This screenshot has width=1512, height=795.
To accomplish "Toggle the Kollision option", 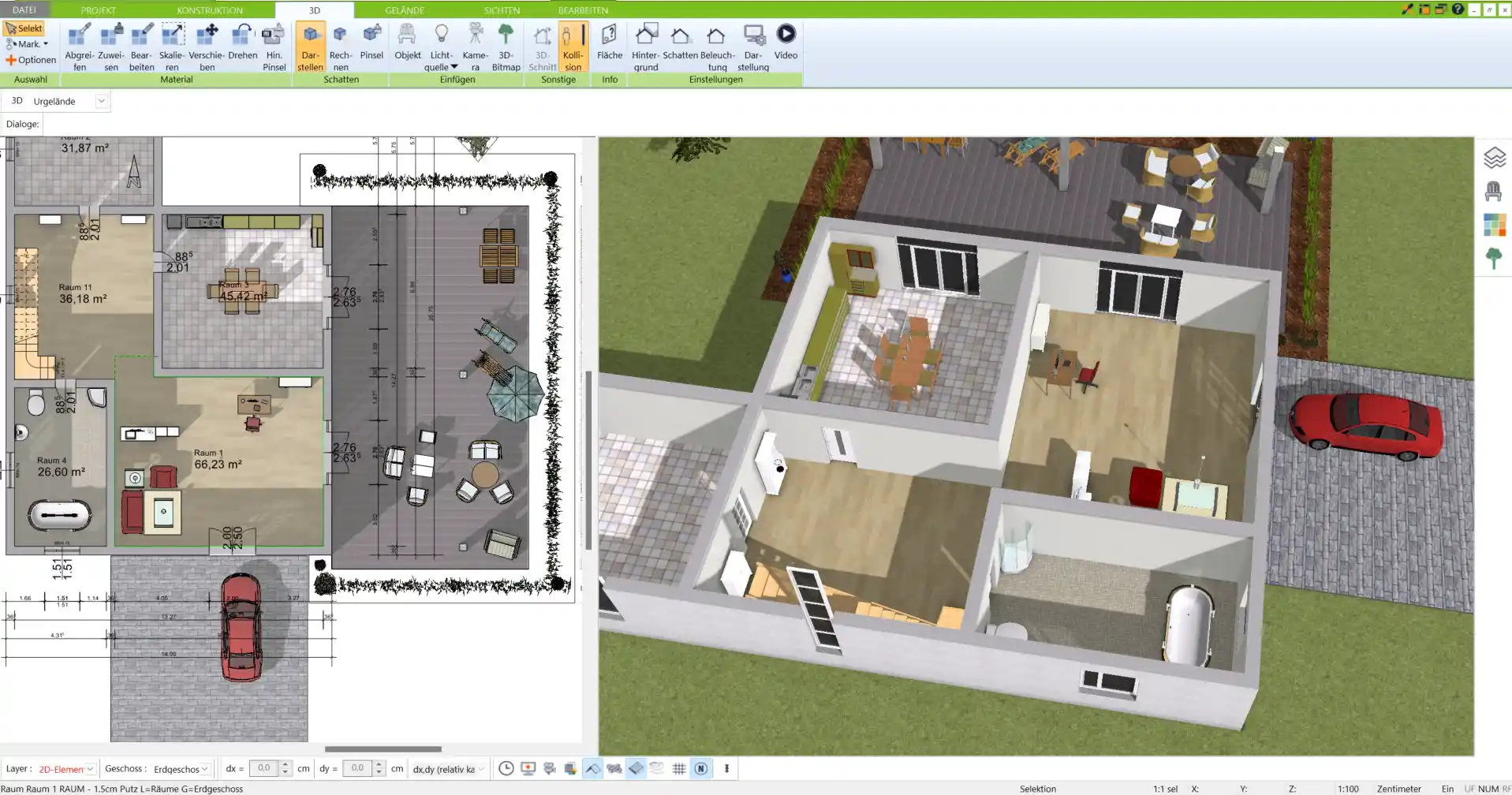I will (573, 47).
